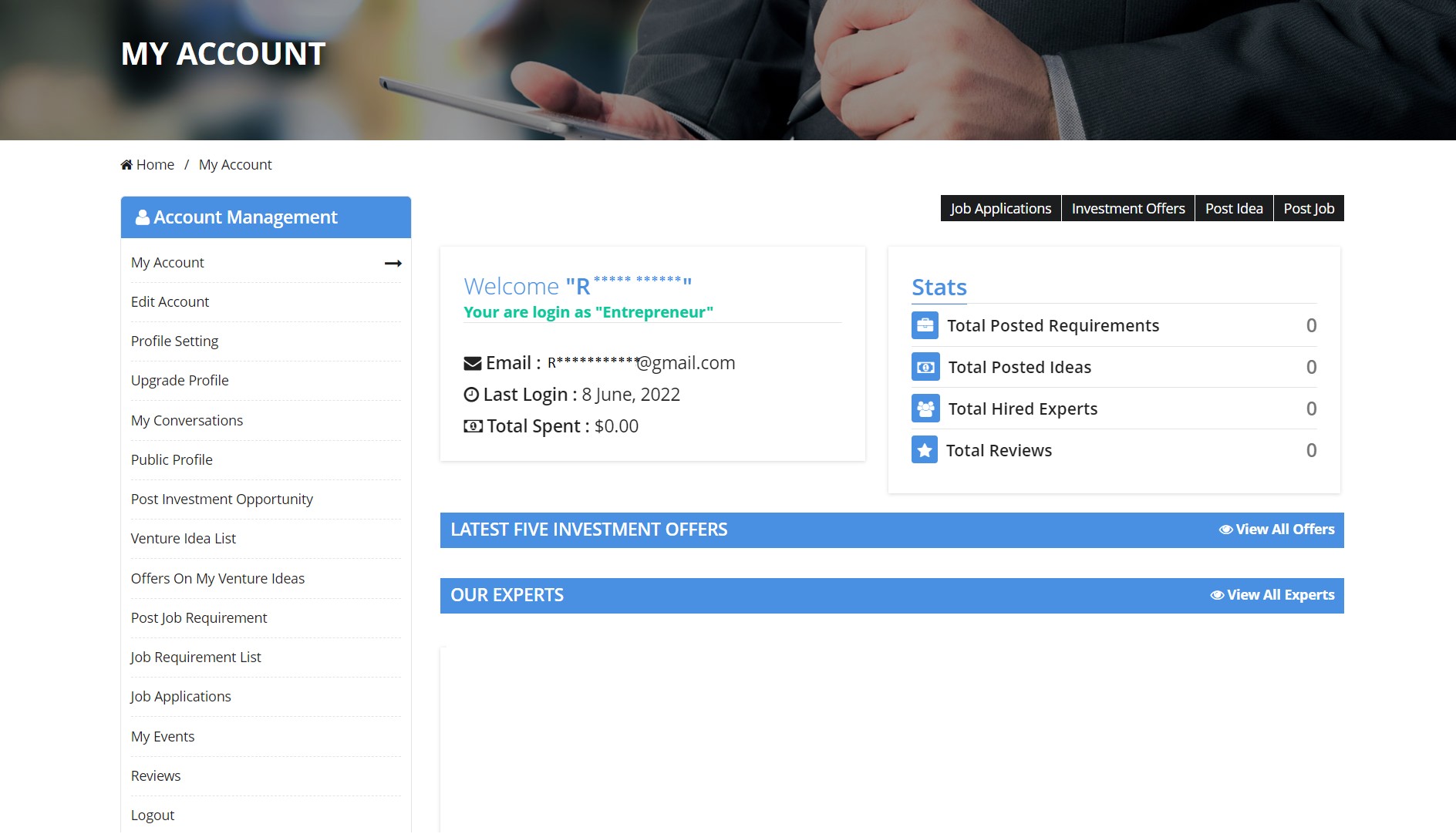Screen dimensions: 1456x834
Task: Click the arrow next to My Account
Action: 393,264
